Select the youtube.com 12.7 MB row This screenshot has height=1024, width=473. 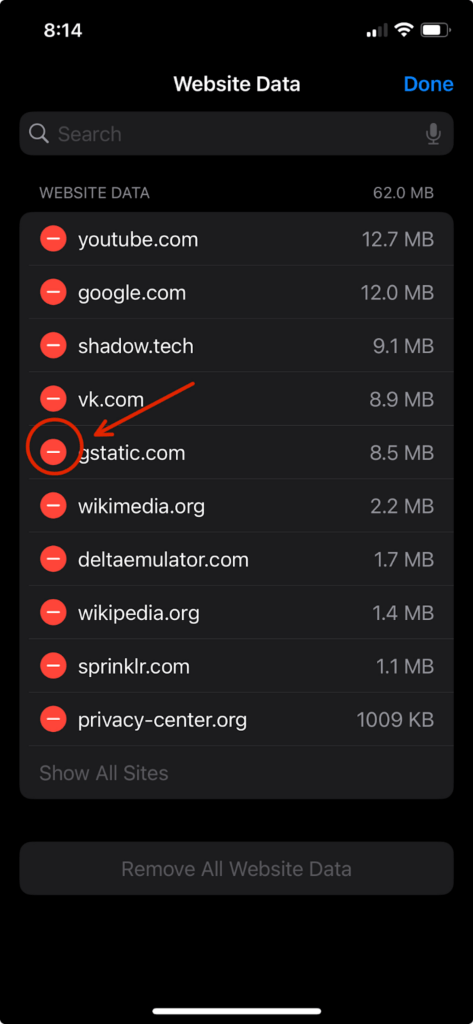click(x=236, y=239)
